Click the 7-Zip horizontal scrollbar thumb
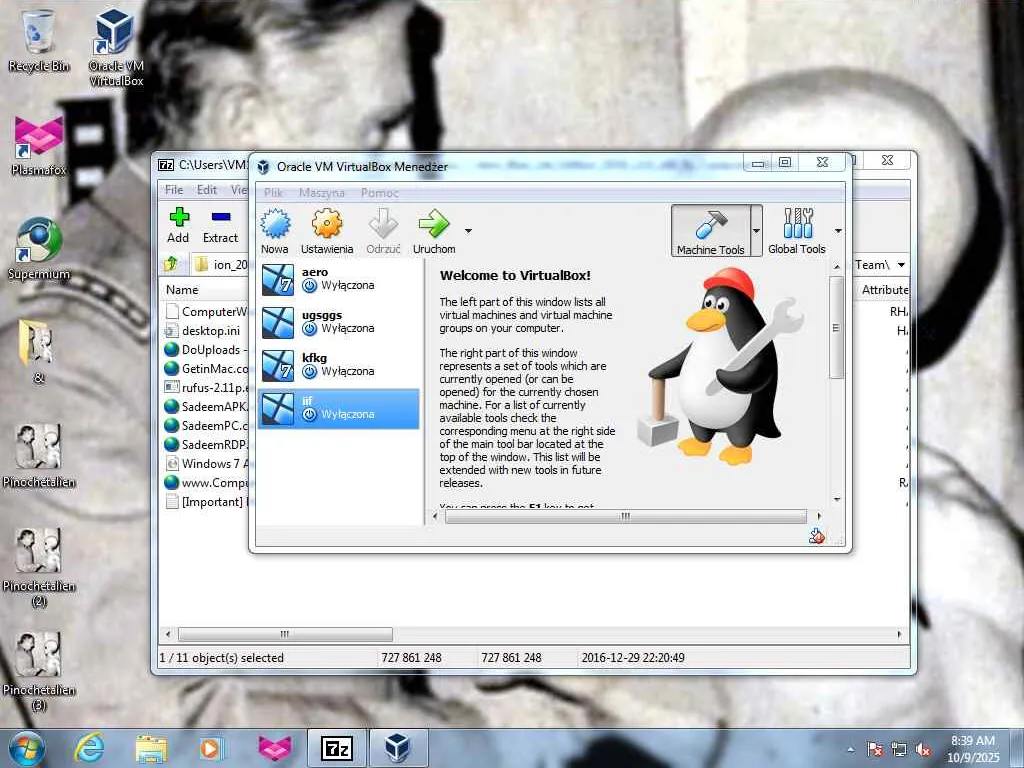Viewport: 1024px width, 768px height. click(x=285, y=634)
